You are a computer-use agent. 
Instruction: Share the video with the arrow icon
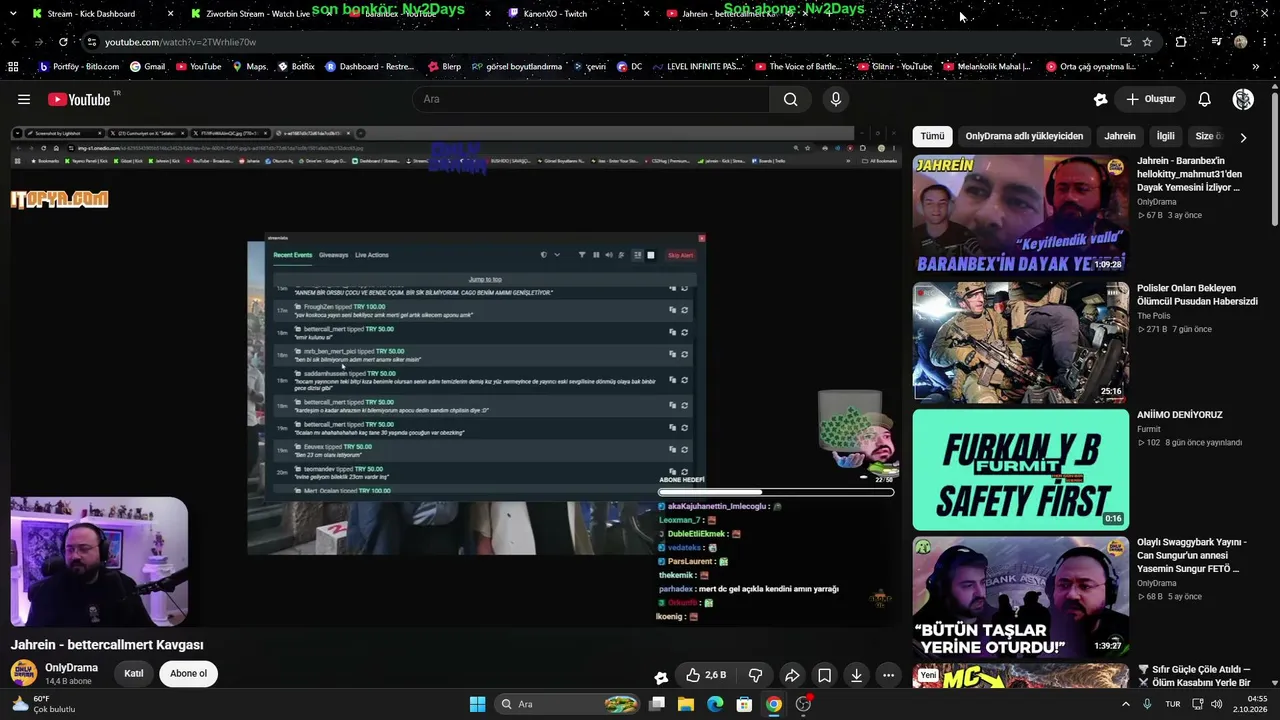791,675
